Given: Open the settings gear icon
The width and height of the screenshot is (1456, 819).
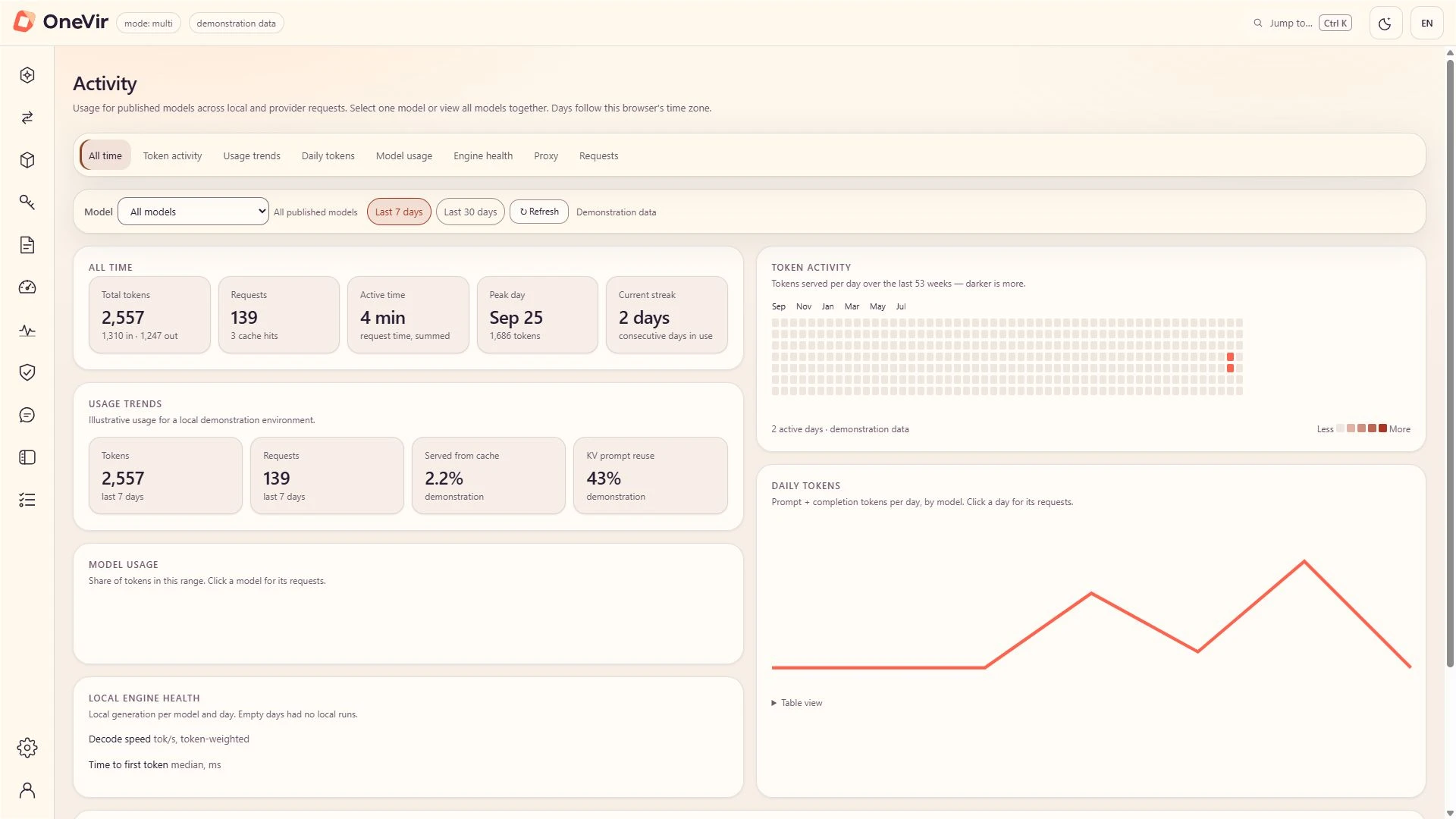Looking at the screenshot, I should [x=27, y=748].
